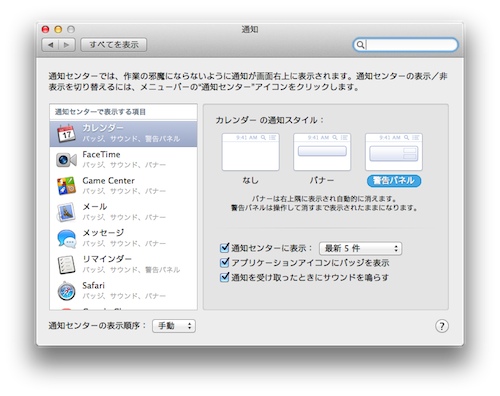
Task: Click the help question mark button
Action: pos(442,326)
